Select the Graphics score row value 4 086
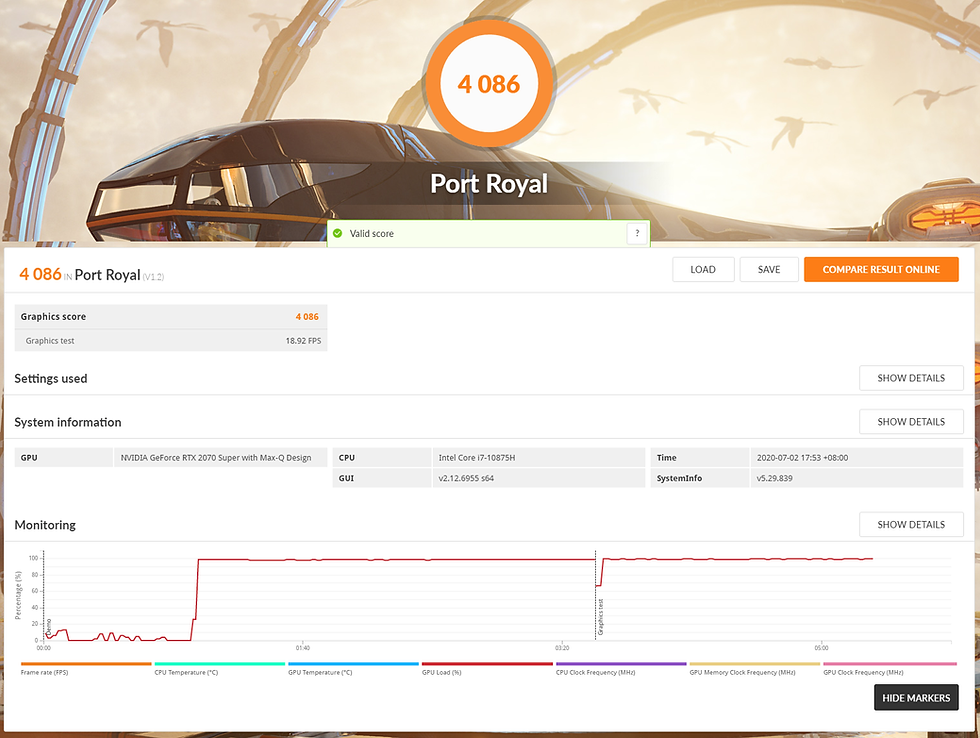This screenshot has width=980, height=738. [307, 317]
